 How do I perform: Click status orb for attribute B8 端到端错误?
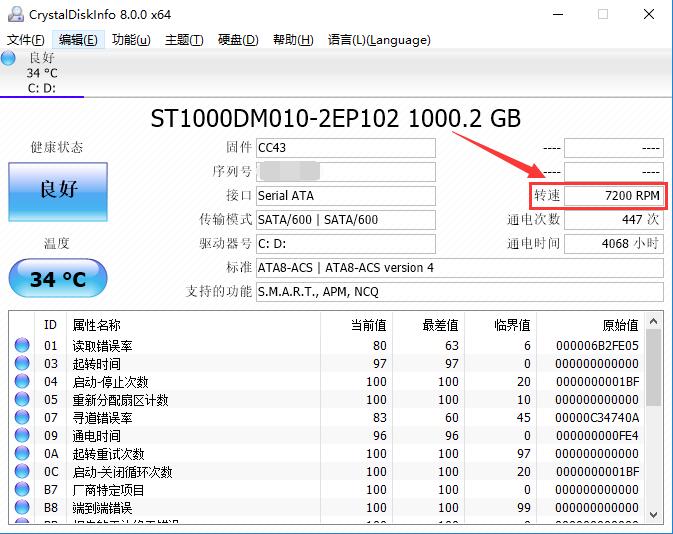(x=22, y=507)
